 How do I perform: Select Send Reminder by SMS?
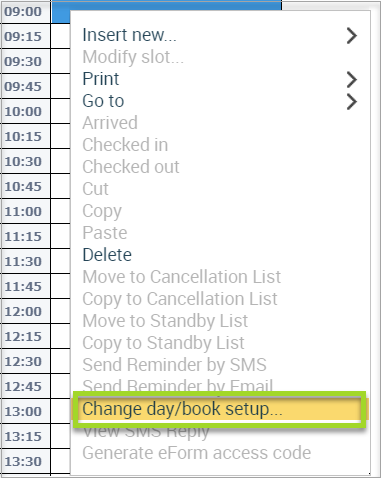[x=174, y=365]
